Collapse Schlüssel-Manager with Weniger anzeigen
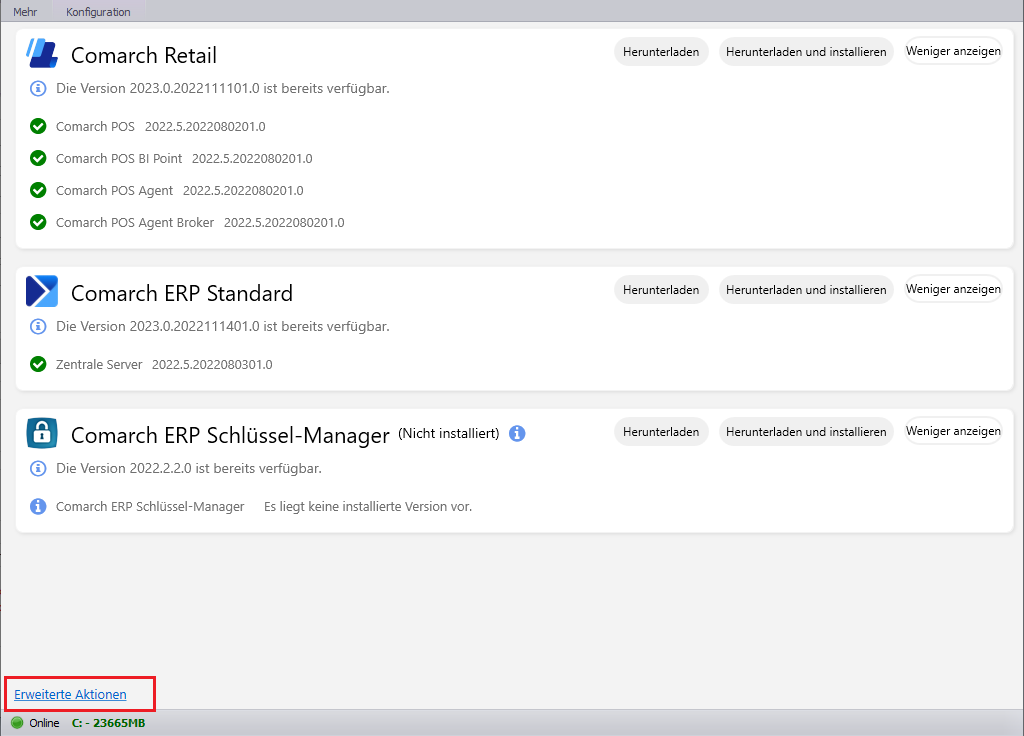This screenshot has height=736, width=1024. coord(953,431)
